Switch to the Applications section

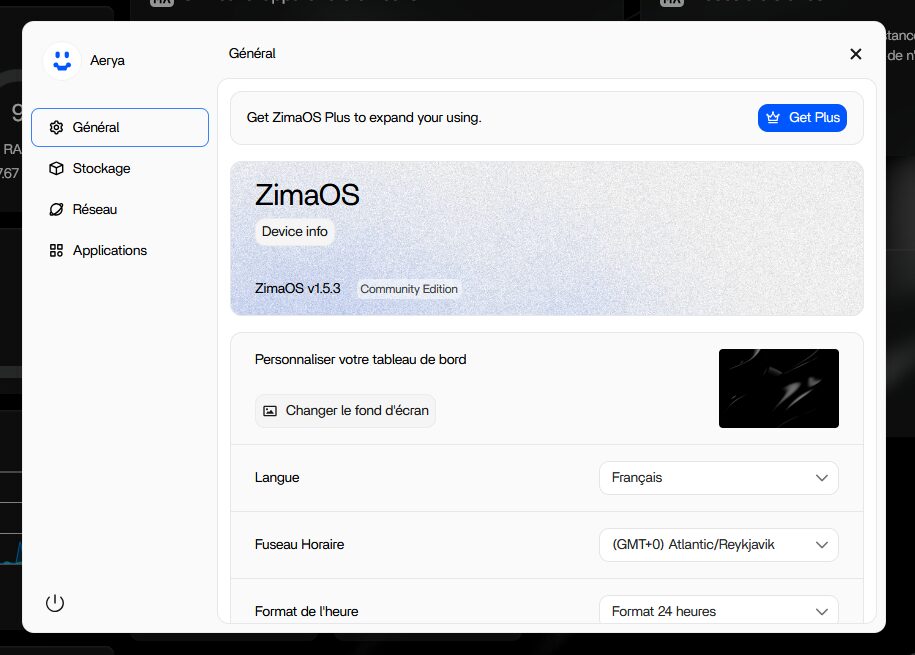tap(110, 250)
